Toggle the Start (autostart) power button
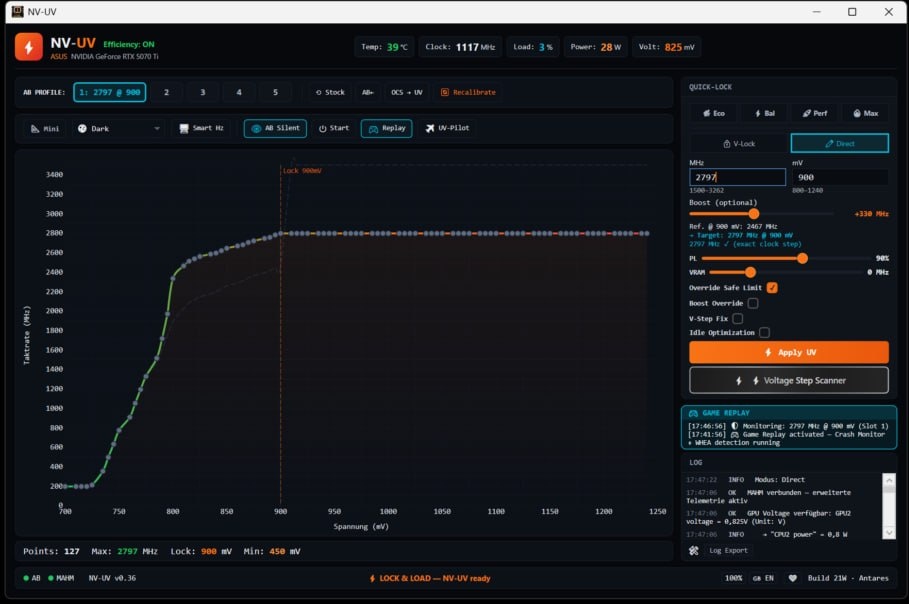909x604 pixels. 334,128
